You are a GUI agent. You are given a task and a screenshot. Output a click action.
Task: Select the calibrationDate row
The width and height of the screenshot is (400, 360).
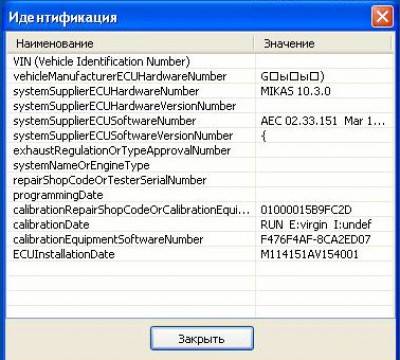[x=200, y=224]
